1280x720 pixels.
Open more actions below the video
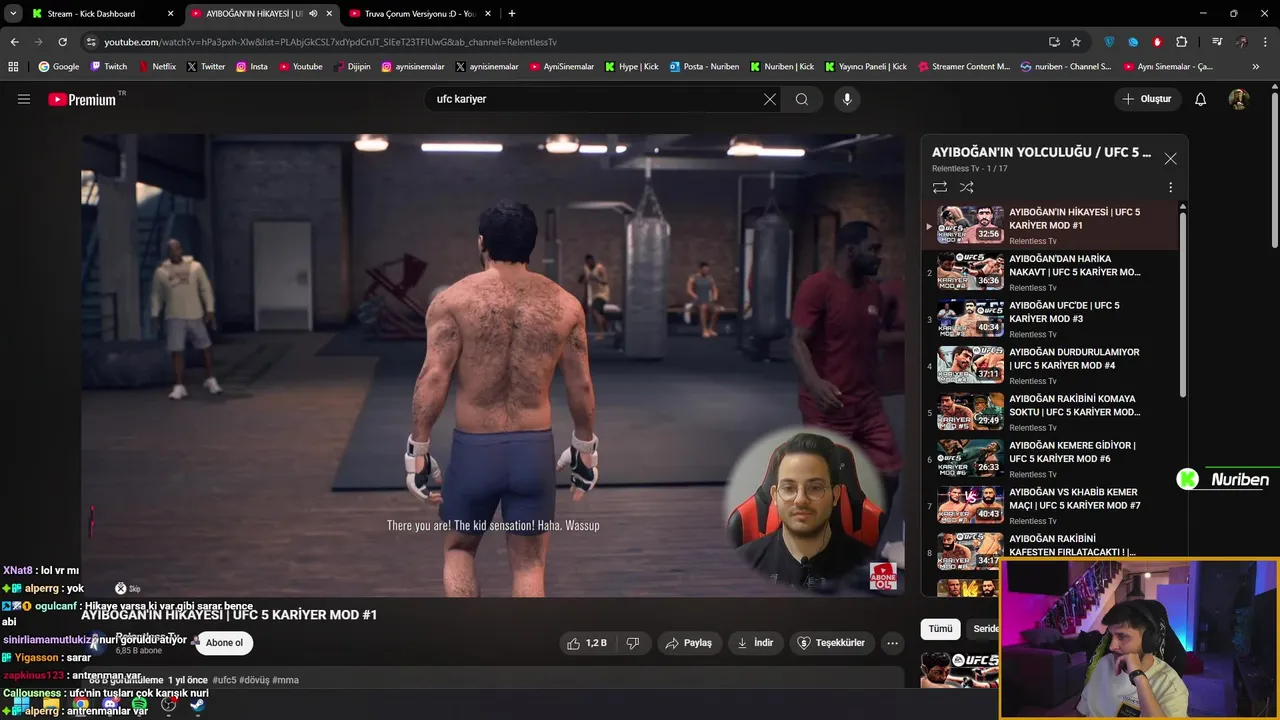coord(893,643)
